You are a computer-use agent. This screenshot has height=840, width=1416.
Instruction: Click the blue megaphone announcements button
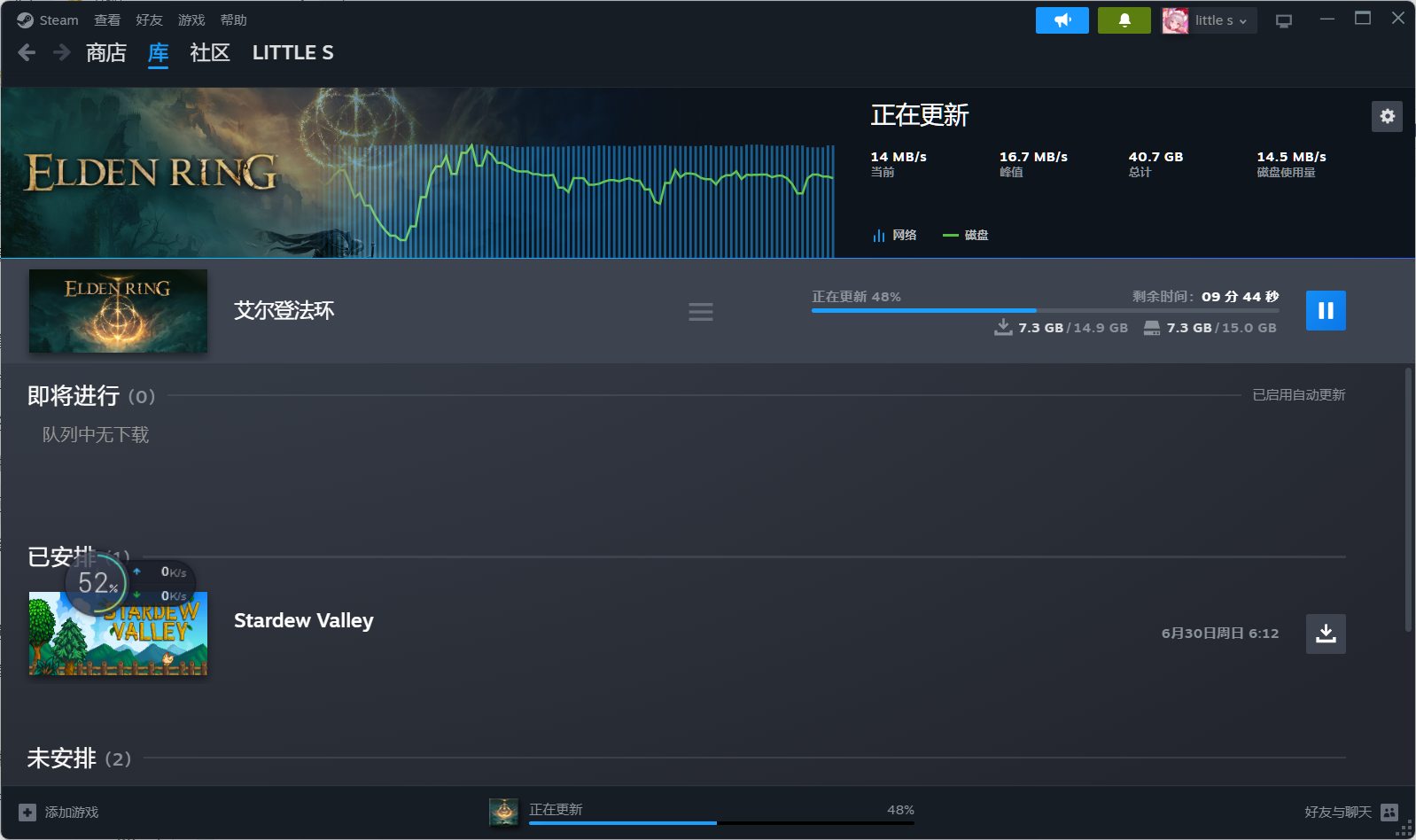tap(1062, 20)
